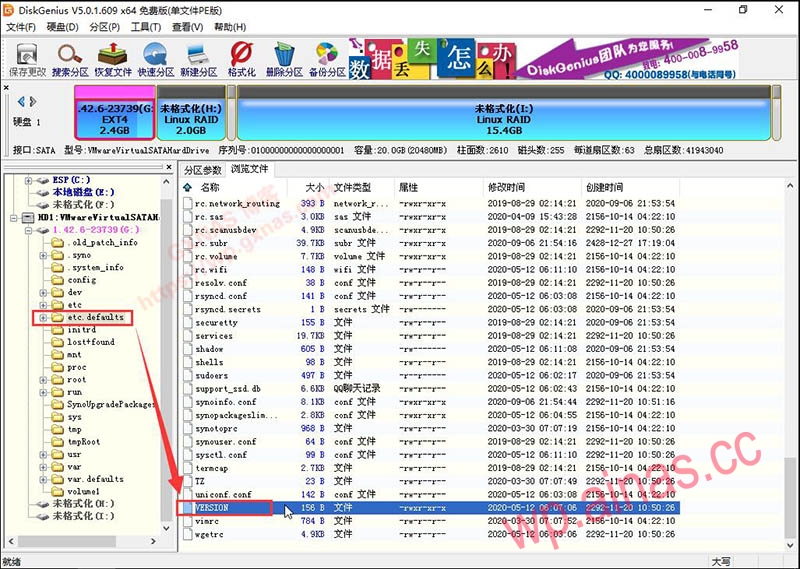Choose the Format (格式化) toolbar icon

click(241, 60)
